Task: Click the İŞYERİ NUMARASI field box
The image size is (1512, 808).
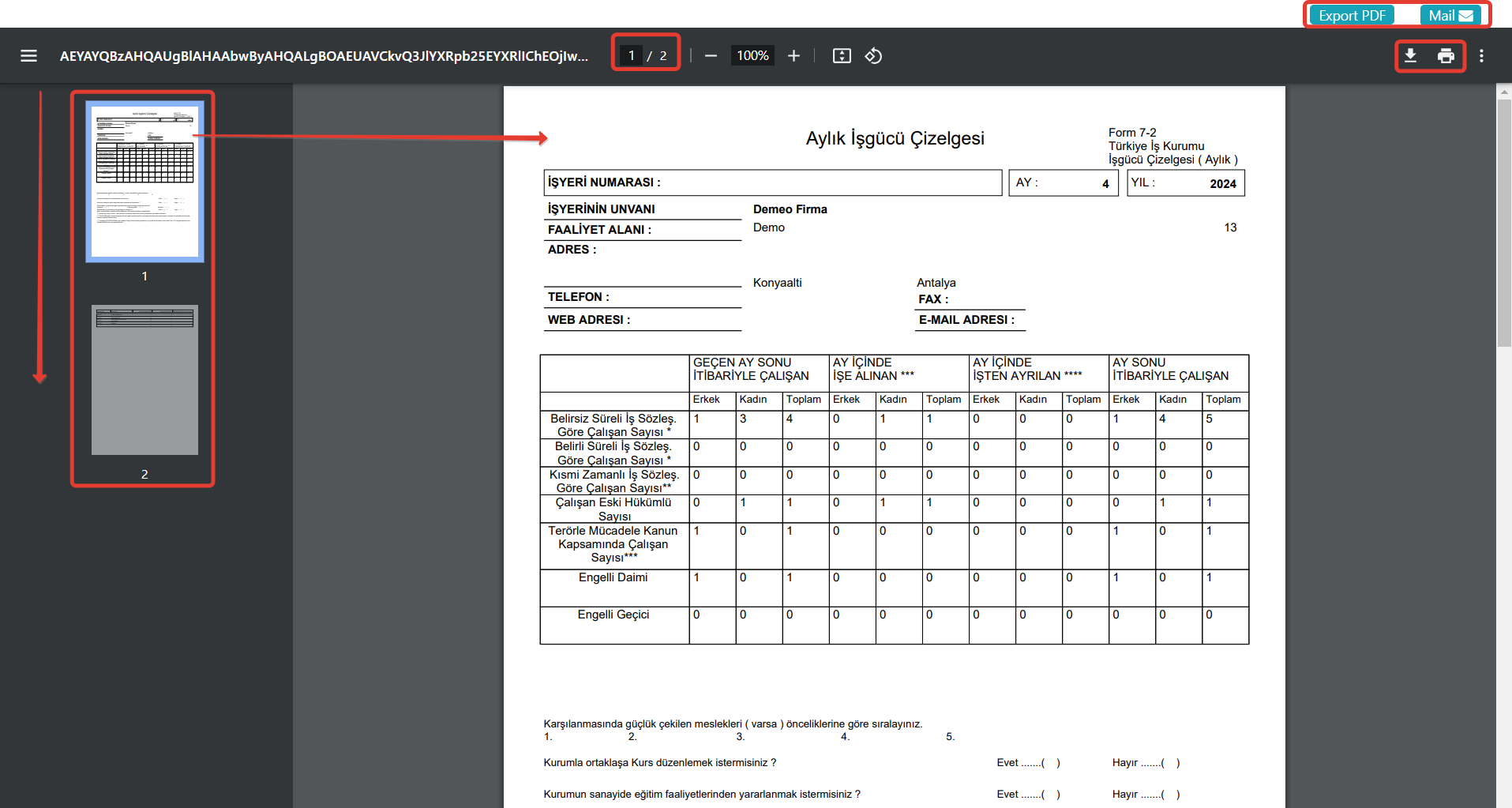Action: [x=772, y=182]
